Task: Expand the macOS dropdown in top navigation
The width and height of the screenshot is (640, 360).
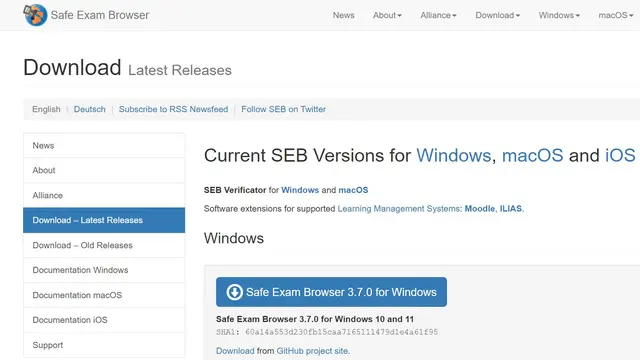Action: point(616,15)
